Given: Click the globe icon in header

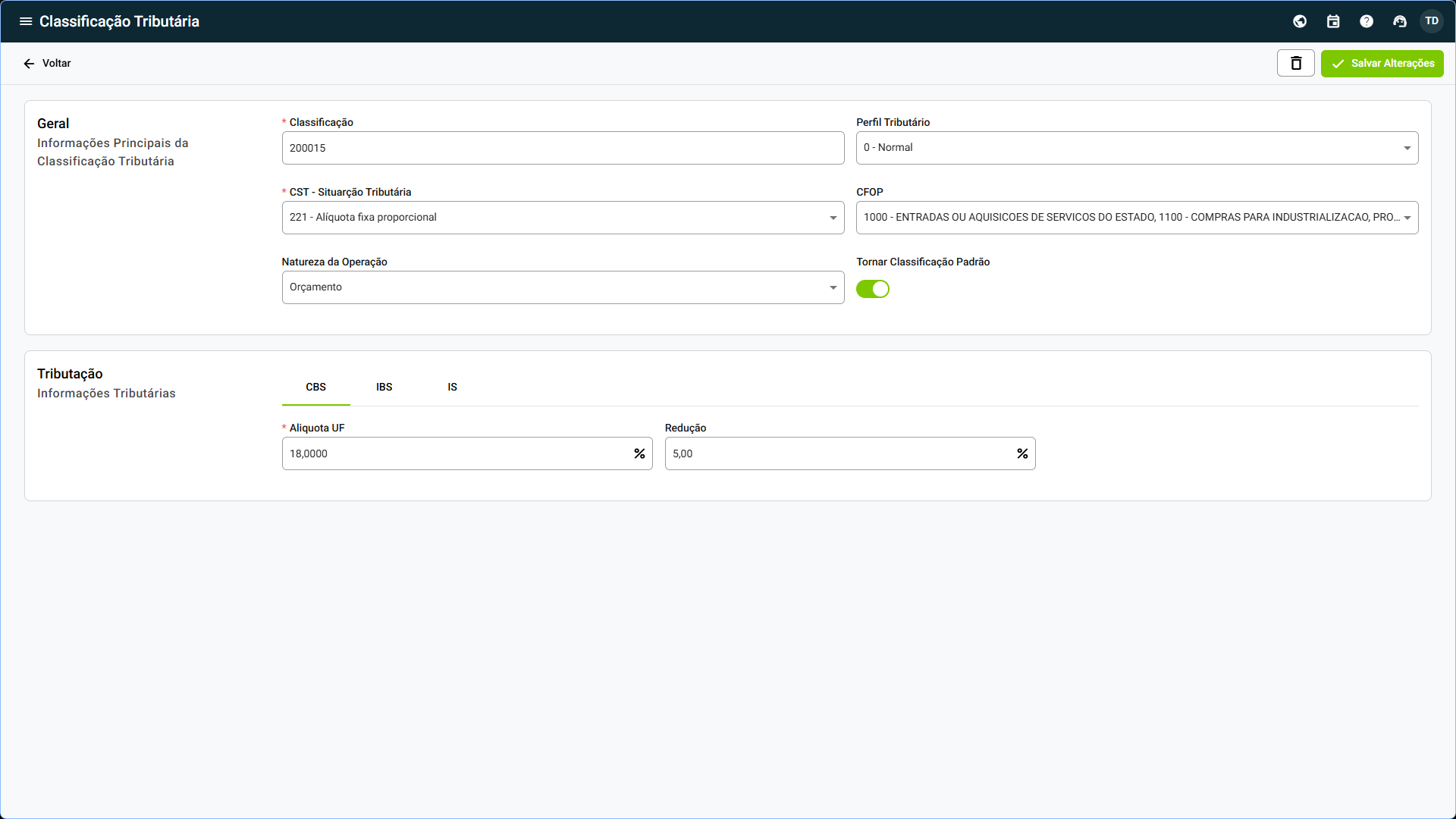Looking at the screenshot, I should [x=1300, y=21].
